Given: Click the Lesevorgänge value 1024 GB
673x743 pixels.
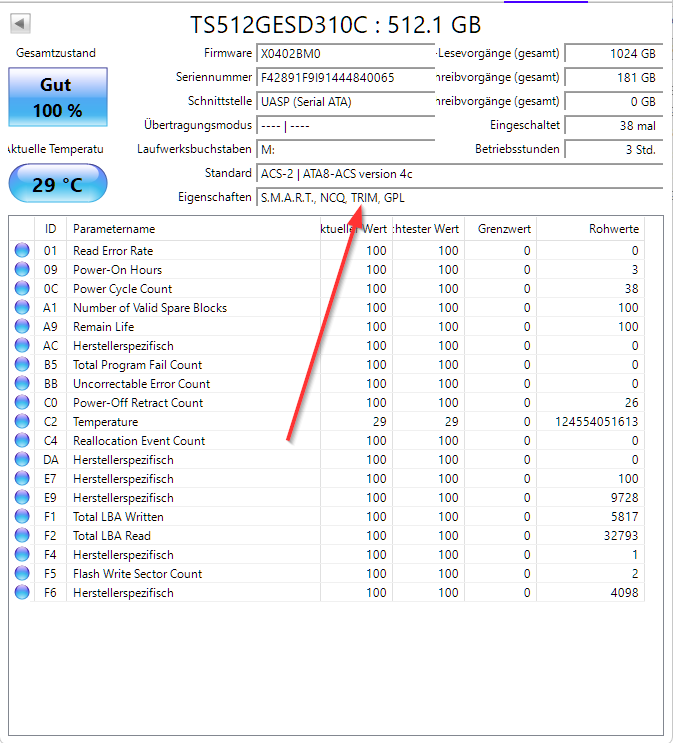Looking at the screenshot, I should click(x=613, y=54).
